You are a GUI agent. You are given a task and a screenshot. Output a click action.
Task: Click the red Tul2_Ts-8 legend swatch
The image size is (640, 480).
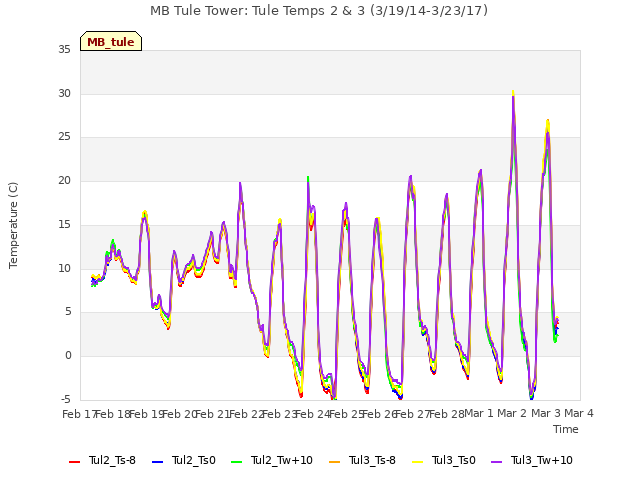(74, 462)
